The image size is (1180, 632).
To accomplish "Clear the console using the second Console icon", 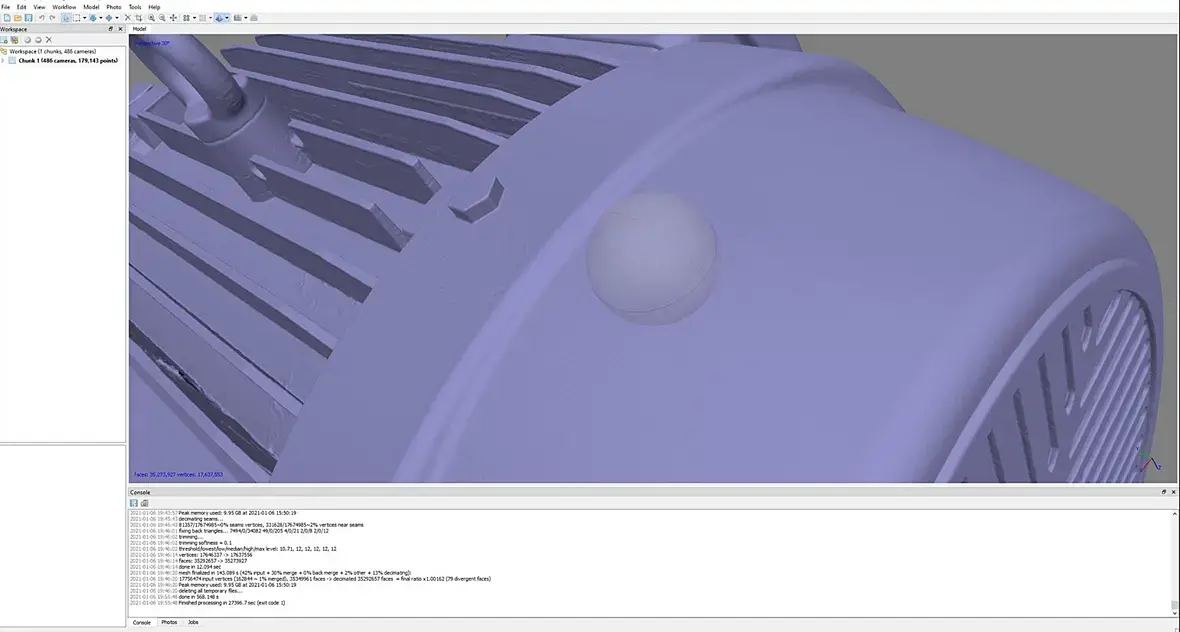I will click(x=144, y=503).
